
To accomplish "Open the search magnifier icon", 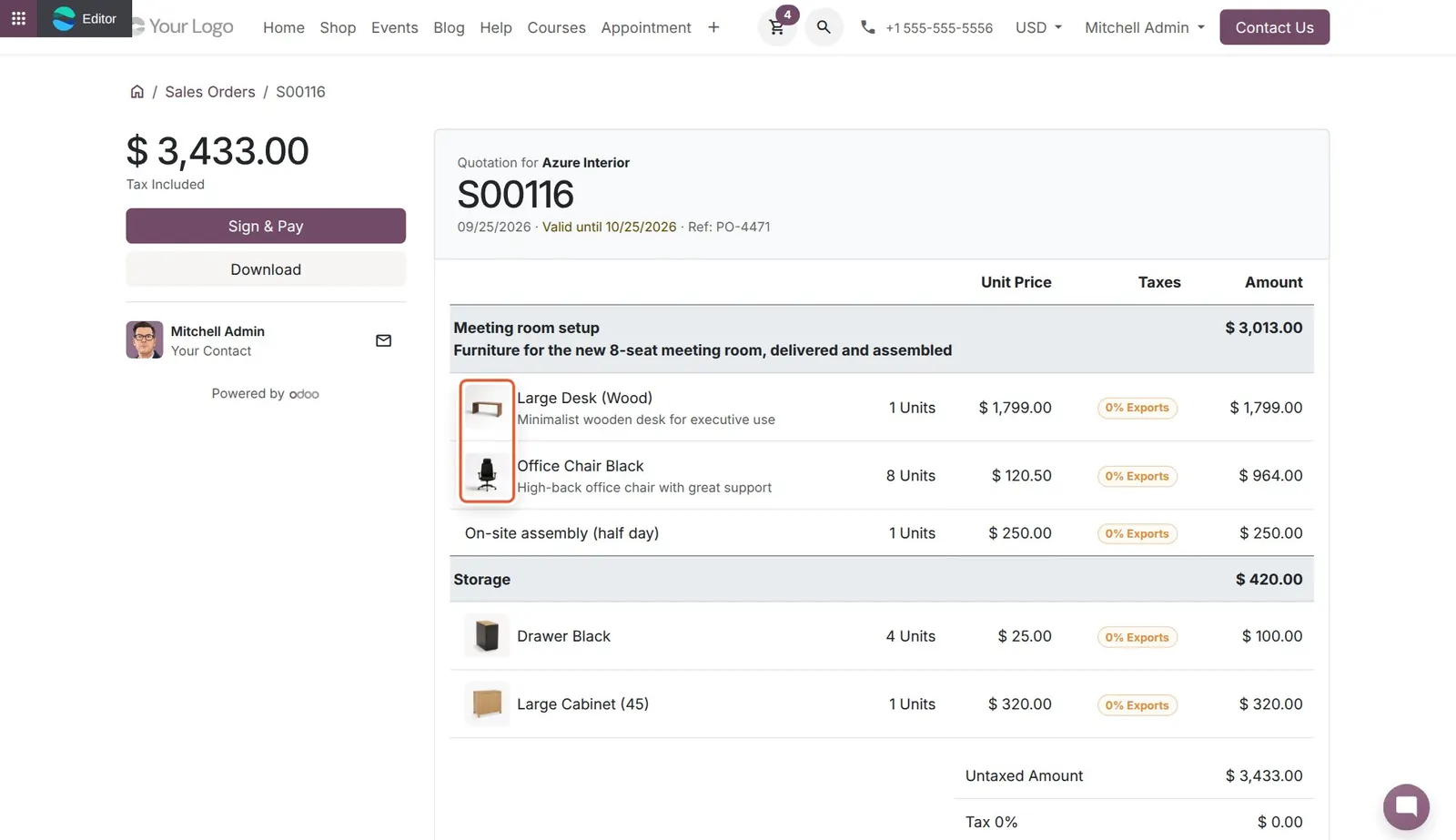I will 824,27.
